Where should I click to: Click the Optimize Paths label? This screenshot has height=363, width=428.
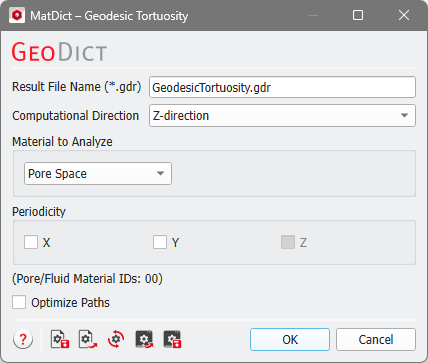pos(70,303)
